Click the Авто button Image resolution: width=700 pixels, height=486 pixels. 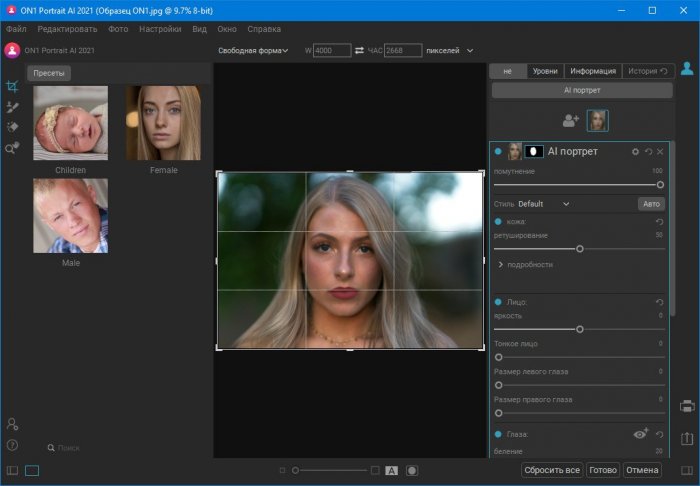click(x=651, y=204)
